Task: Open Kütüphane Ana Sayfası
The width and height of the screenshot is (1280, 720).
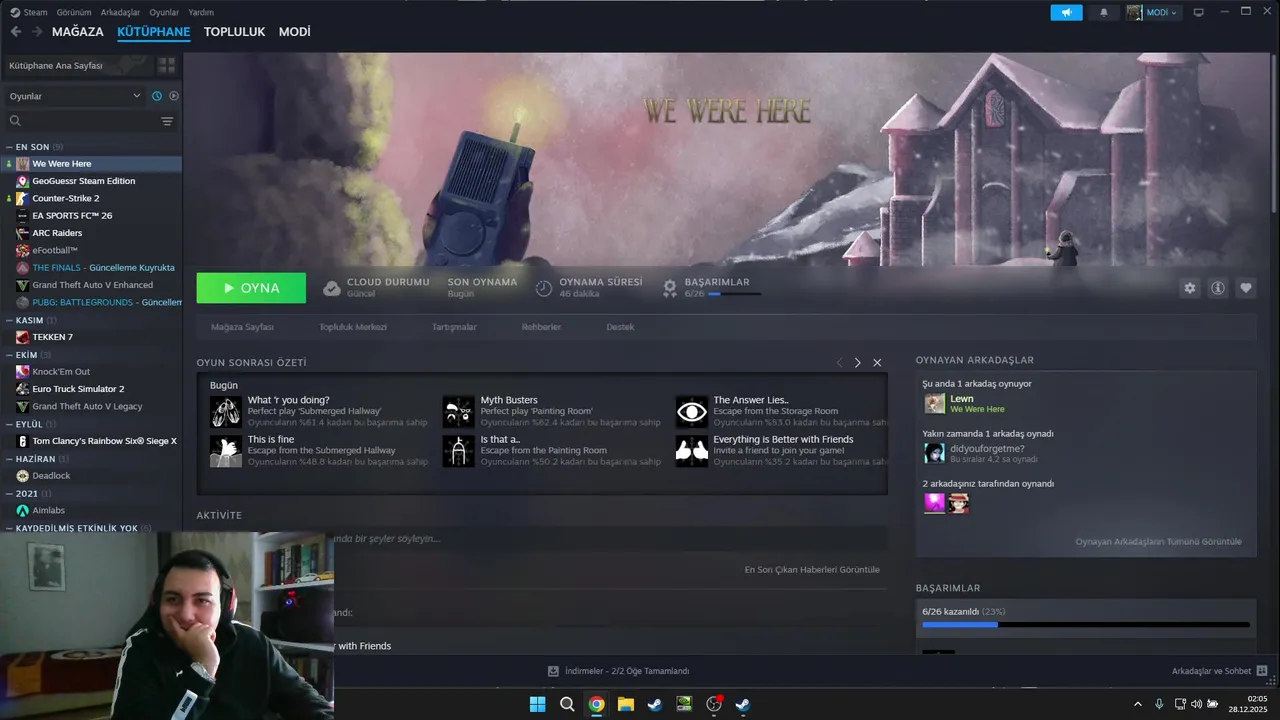Action: coord(77,65)
